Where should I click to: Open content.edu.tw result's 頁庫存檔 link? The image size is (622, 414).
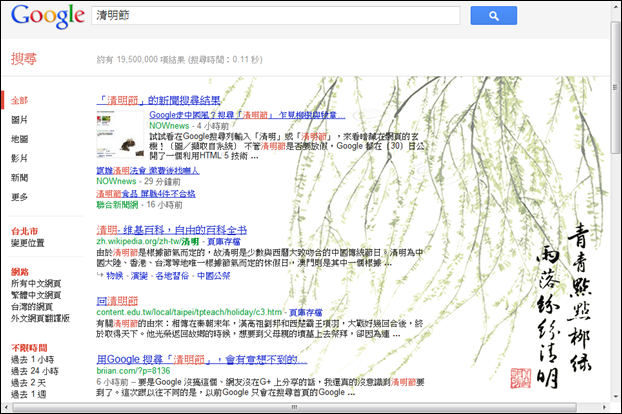tap(306, 312)
